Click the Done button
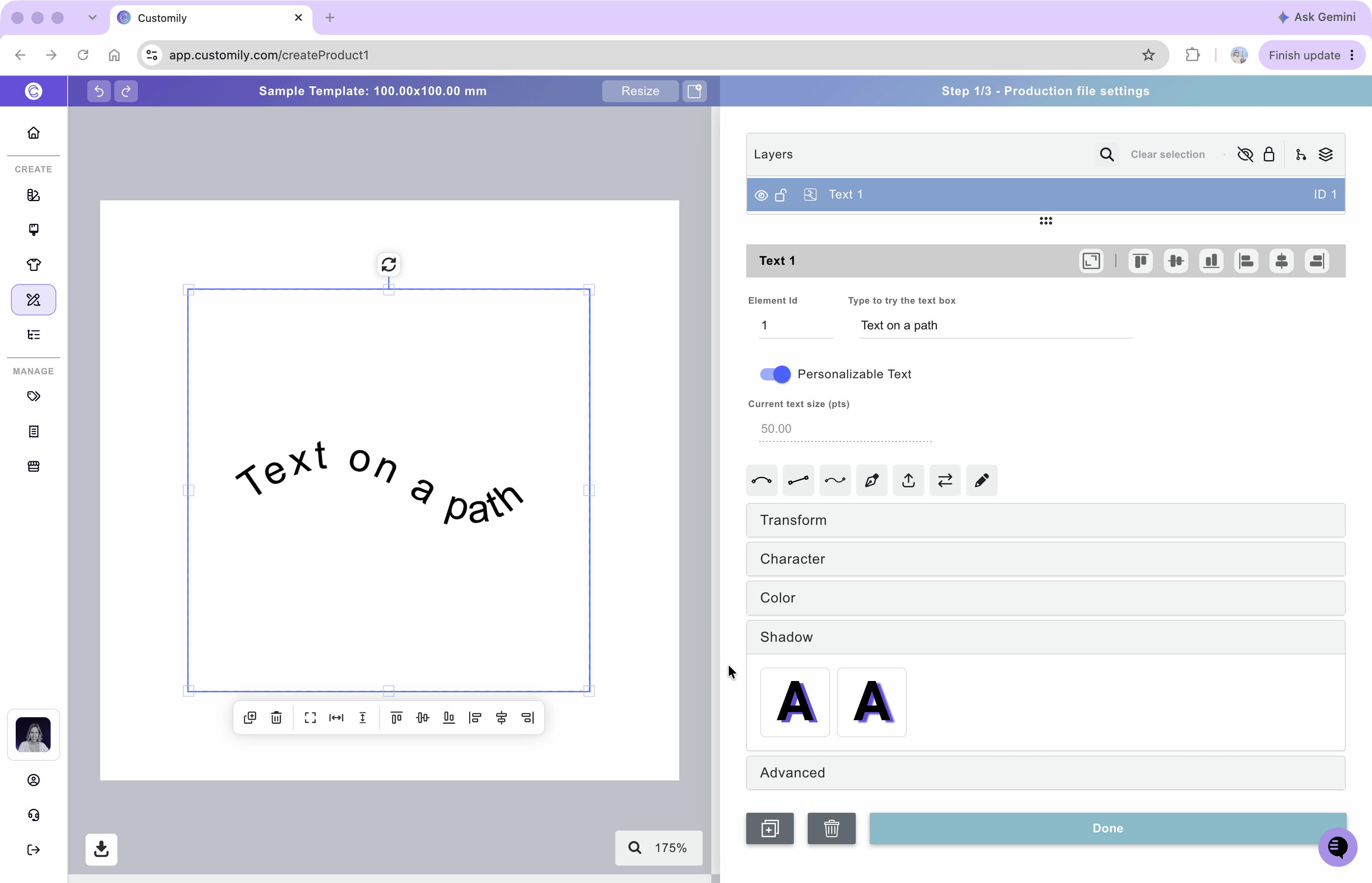 (x=1108, y=828)
